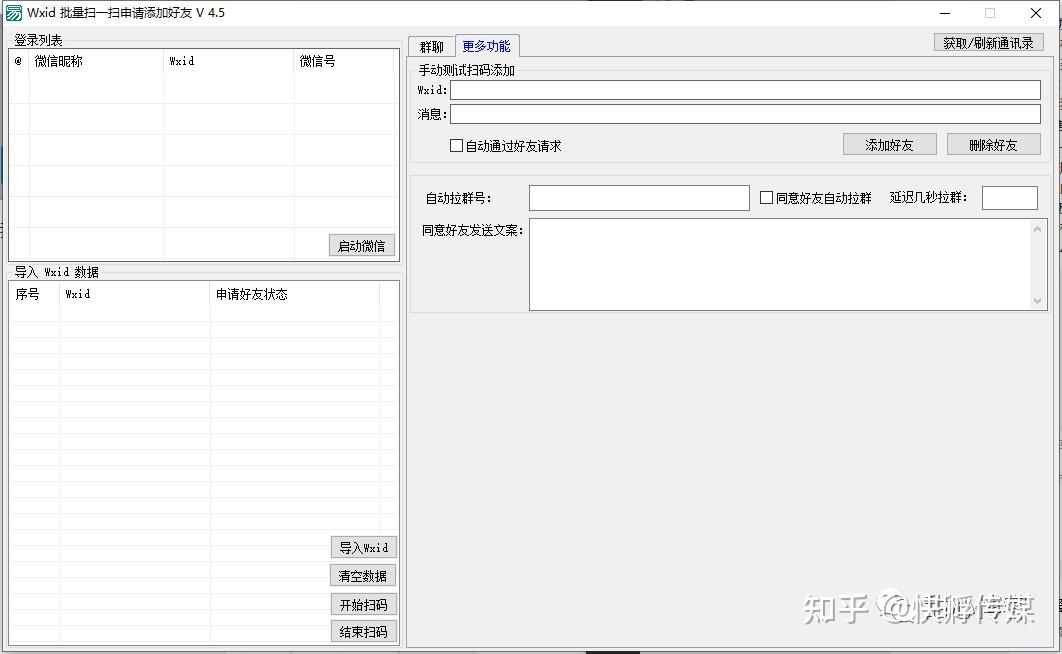
Task: Click the @ column header
Action: pyautogui.click(x=18, y=61)
